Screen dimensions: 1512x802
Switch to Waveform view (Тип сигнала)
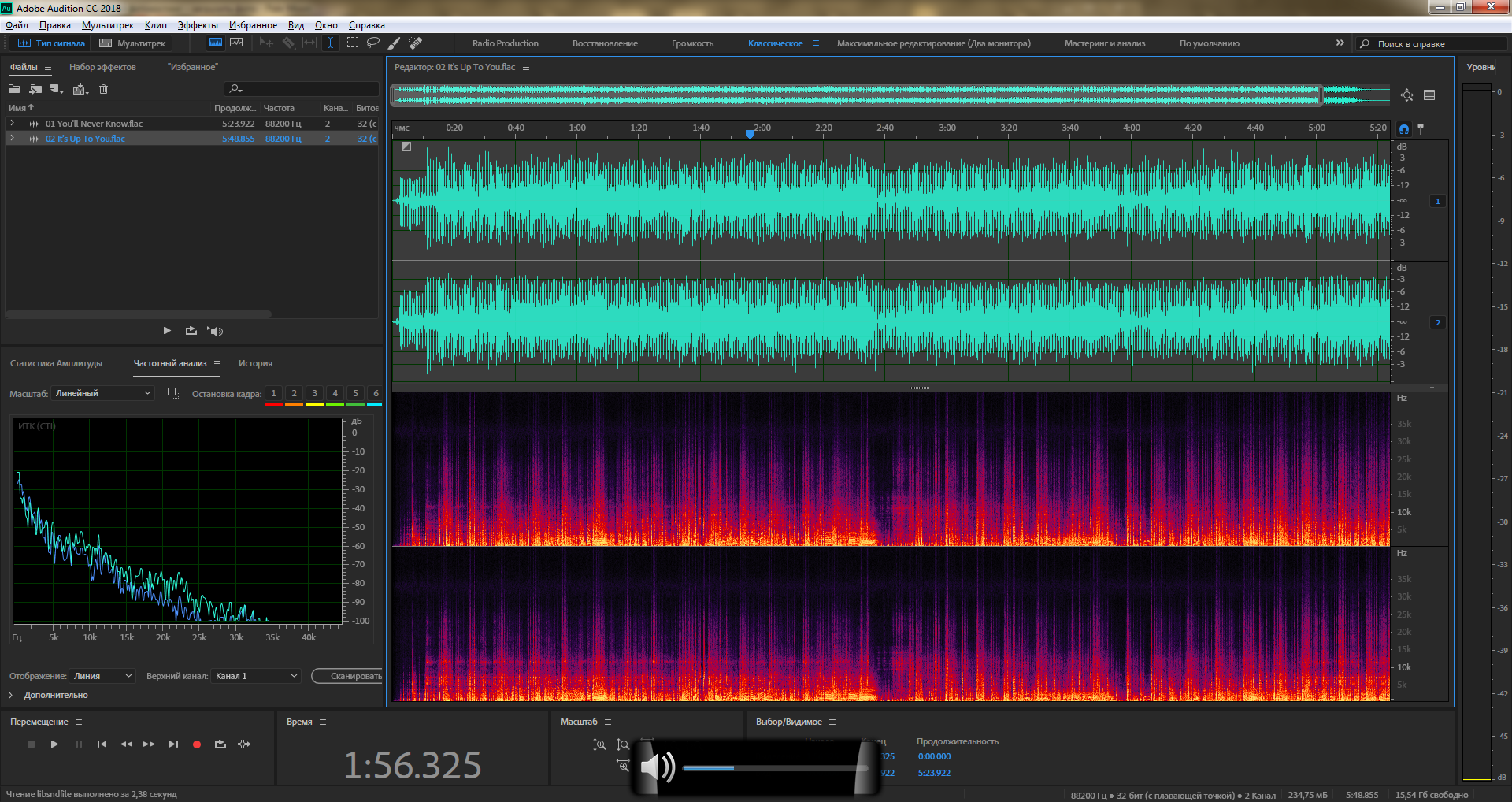pos(51,43)
